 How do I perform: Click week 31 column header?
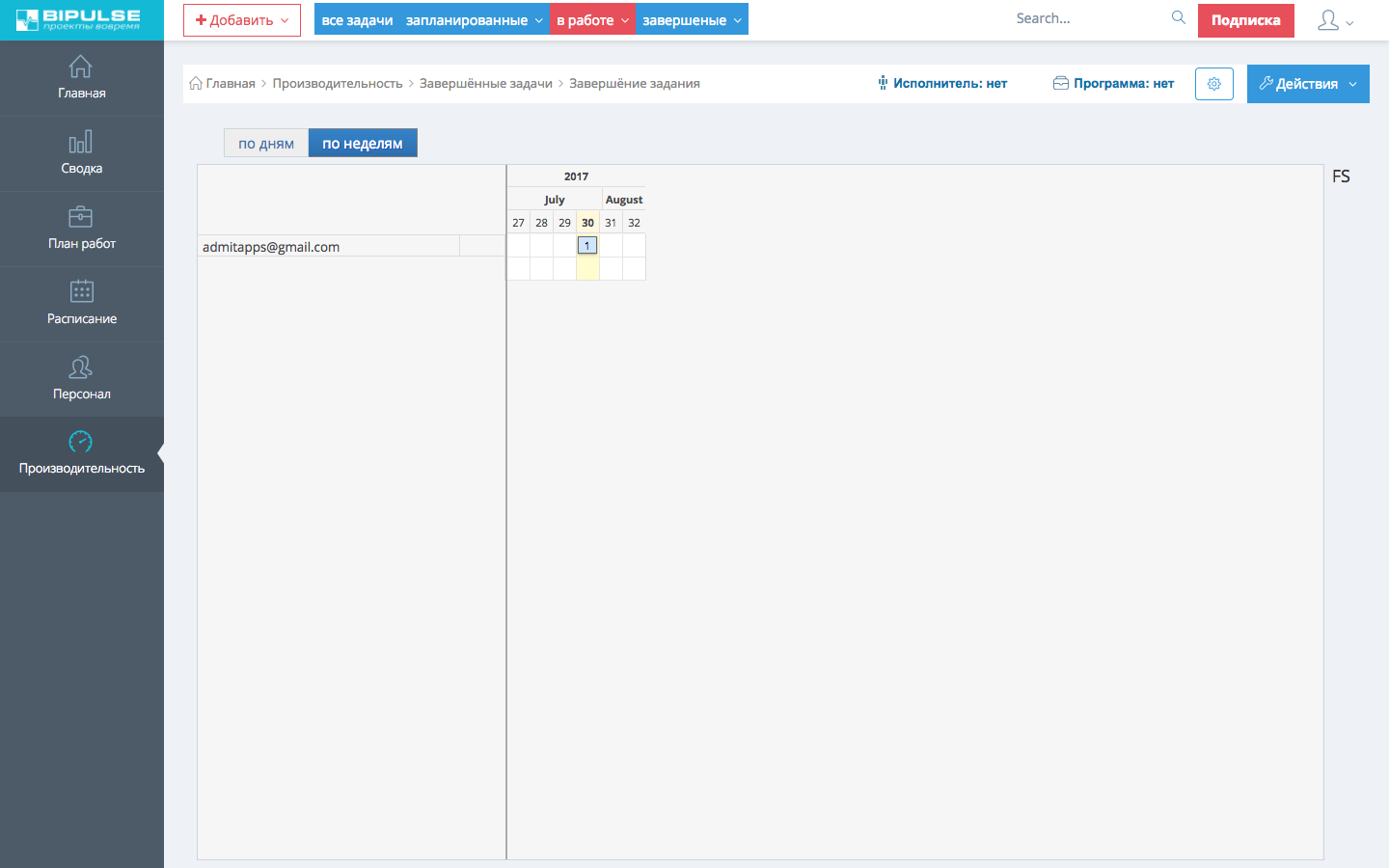coord(611,223)
